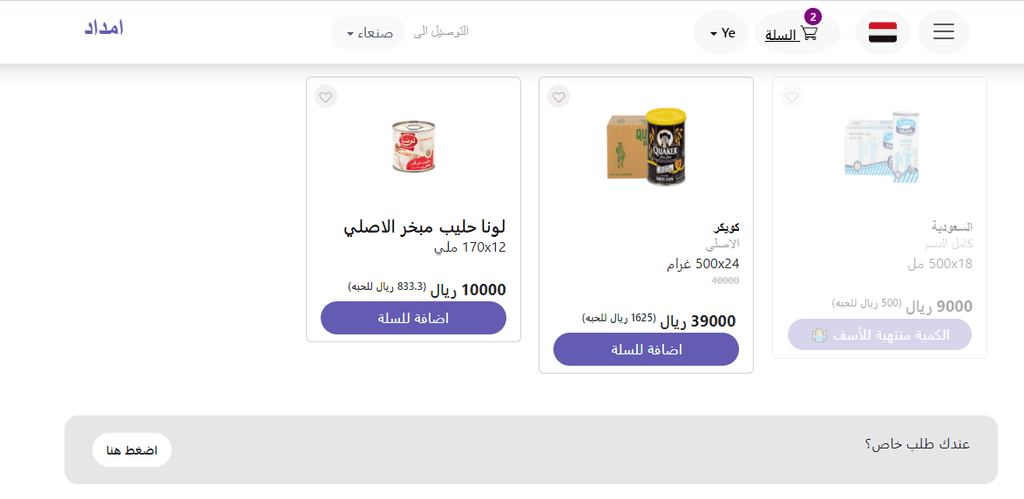This screenshot has width=1024, height=499.
Task: Click the امداد logo
Action: 103,28
